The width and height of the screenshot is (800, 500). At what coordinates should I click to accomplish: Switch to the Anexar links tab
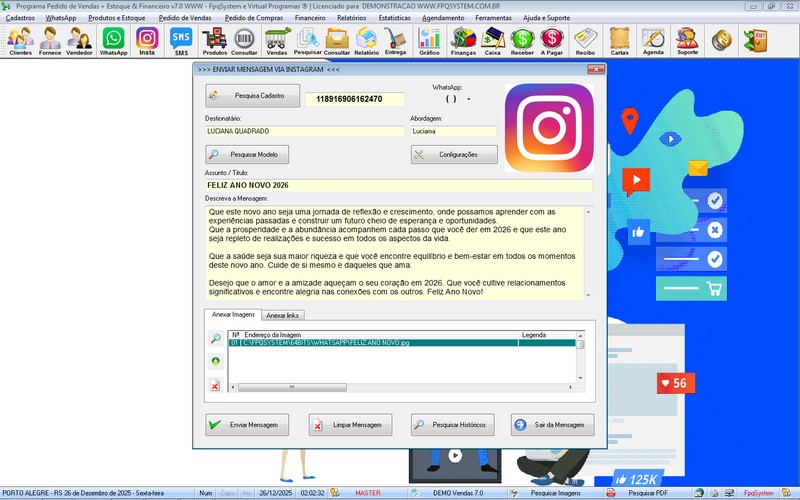pos(283,315)
